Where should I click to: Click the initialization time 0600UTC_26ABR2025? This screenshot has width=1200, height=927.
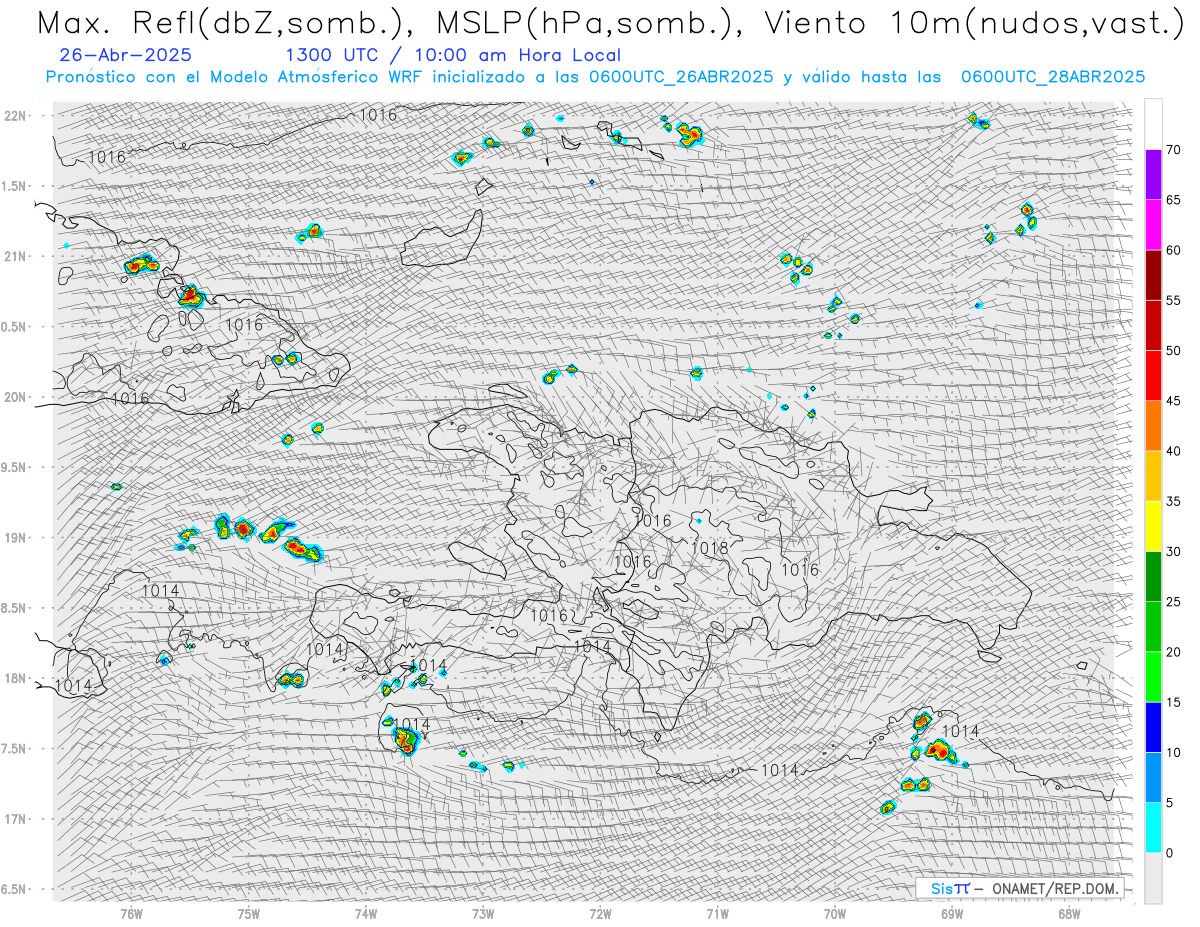coord(681,77)
